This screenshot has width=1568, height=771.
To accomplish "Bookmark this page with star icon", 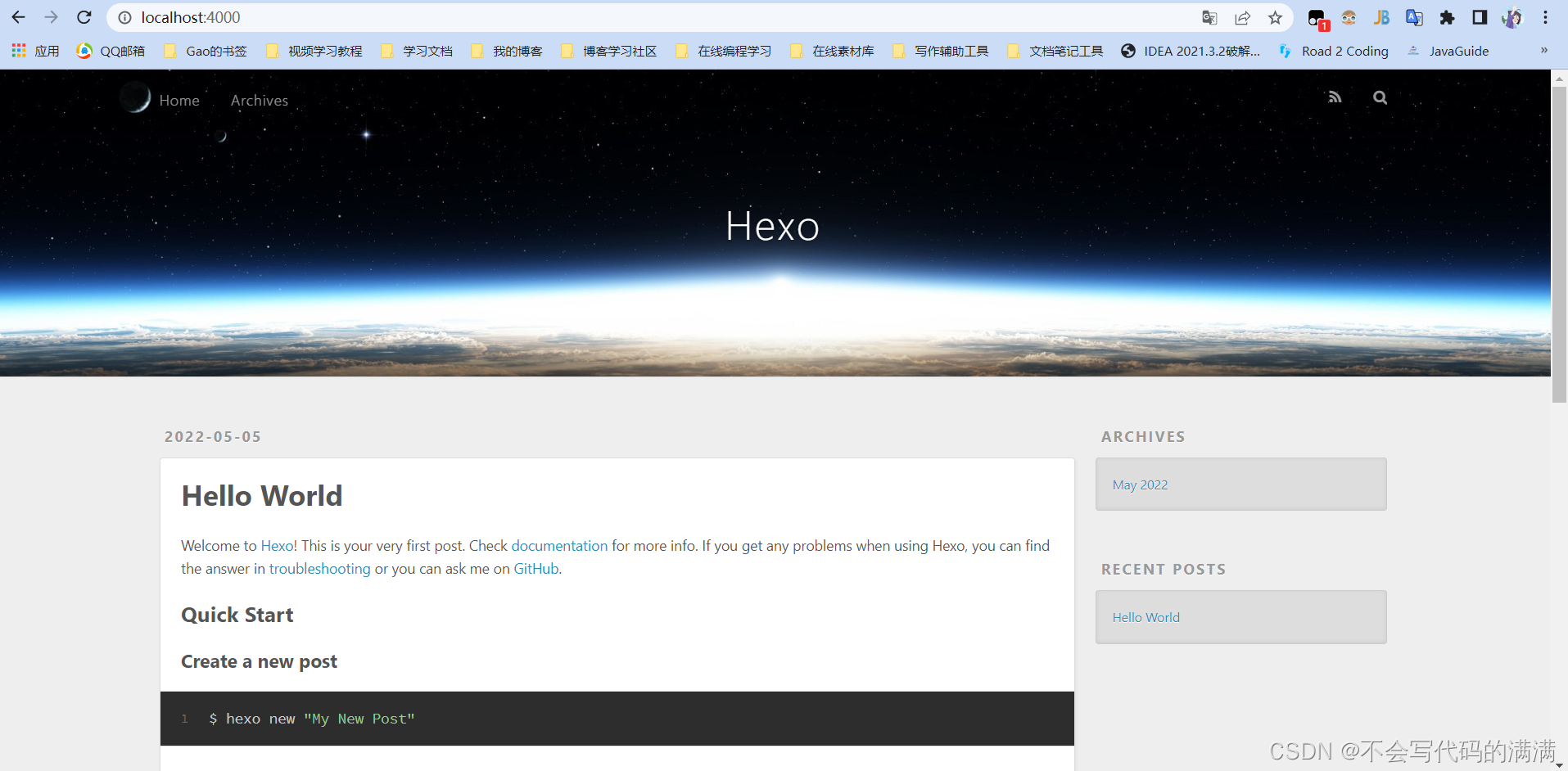I will pyautogui.click(x=1275, y=17).
